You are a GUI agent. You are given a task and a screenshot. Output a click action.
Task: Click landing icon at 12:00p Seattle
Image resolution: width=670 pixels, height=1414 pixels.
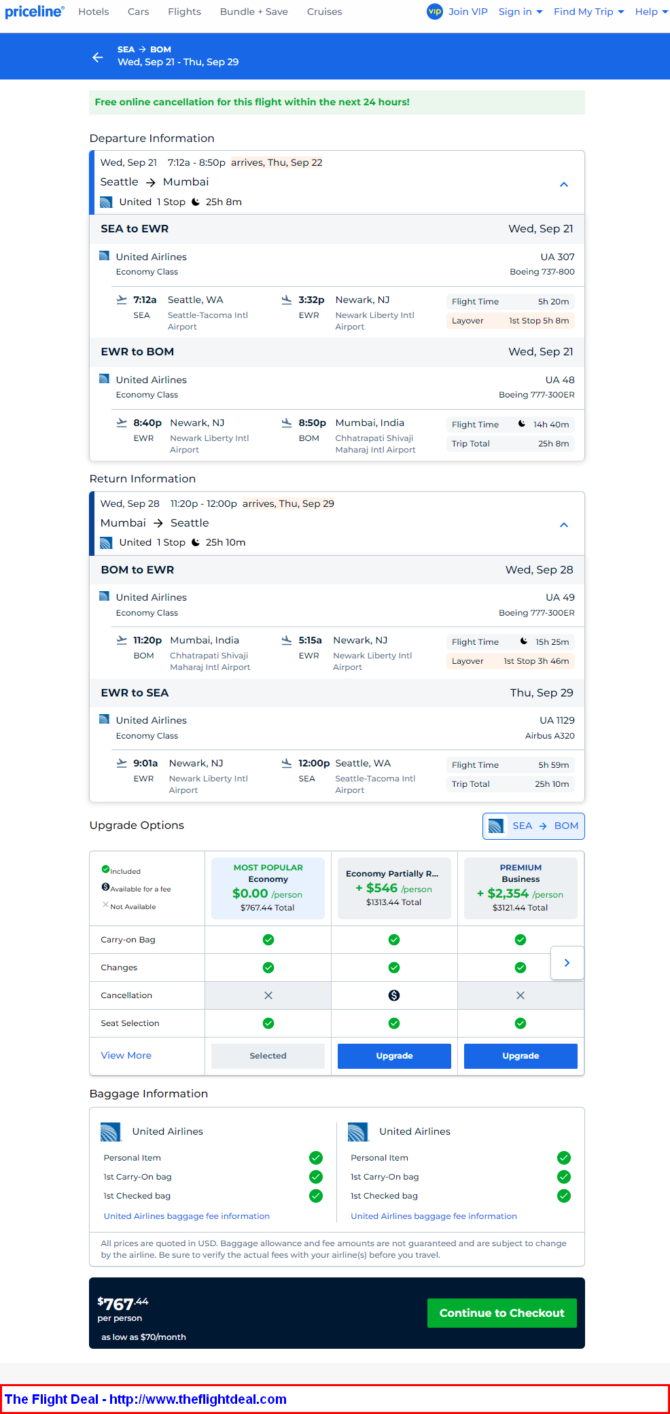(x=287, y=763)
